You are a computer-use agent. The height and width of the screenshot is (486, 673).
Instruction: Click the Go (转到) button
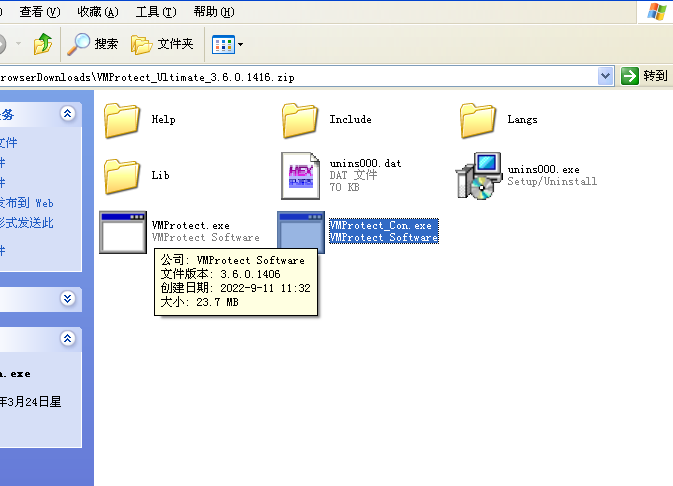point(645,76)
